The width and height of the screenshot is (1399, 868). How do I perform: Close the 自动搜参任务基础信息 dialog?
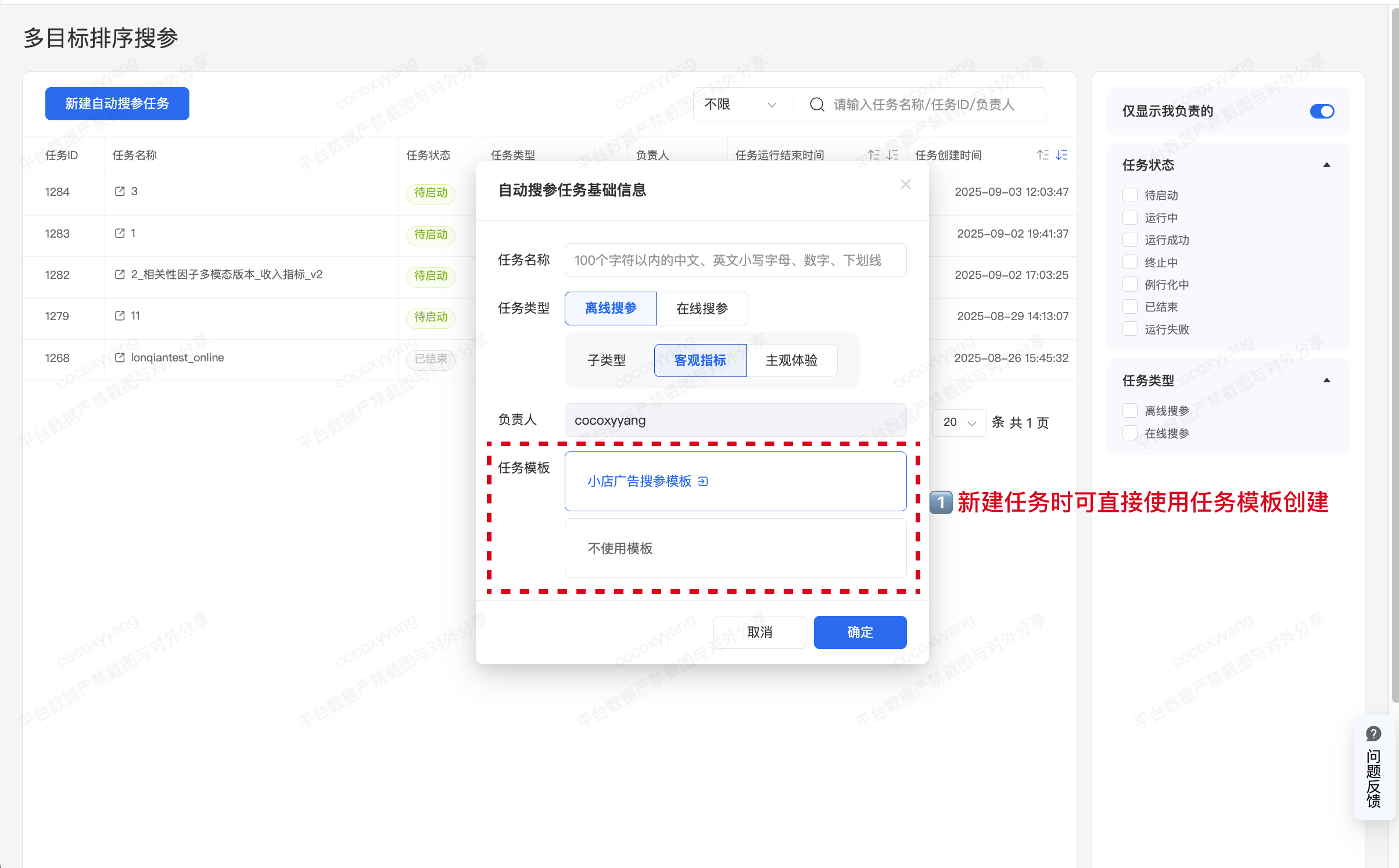click(x=905, y=184)
